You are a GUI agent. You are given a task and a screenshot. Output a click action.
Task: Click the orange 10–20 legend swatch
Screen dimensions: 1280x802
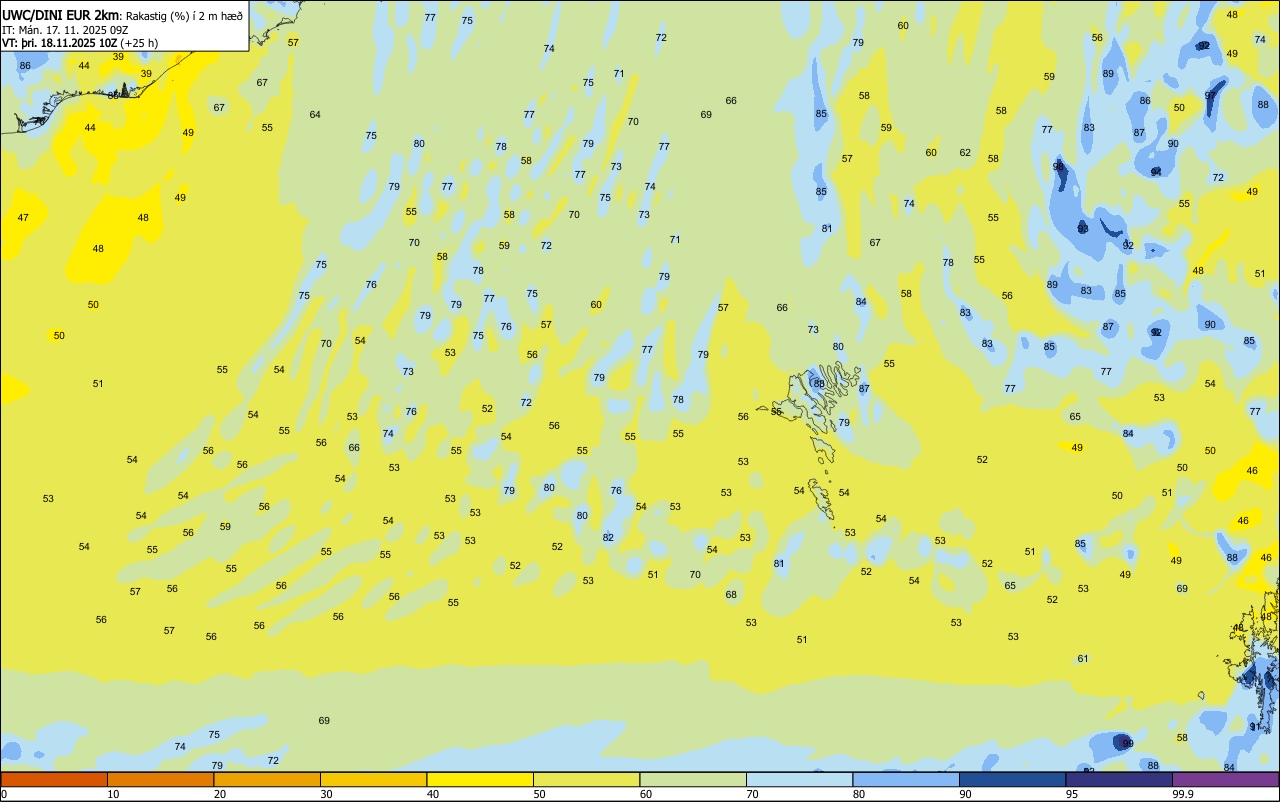point(160,779)
